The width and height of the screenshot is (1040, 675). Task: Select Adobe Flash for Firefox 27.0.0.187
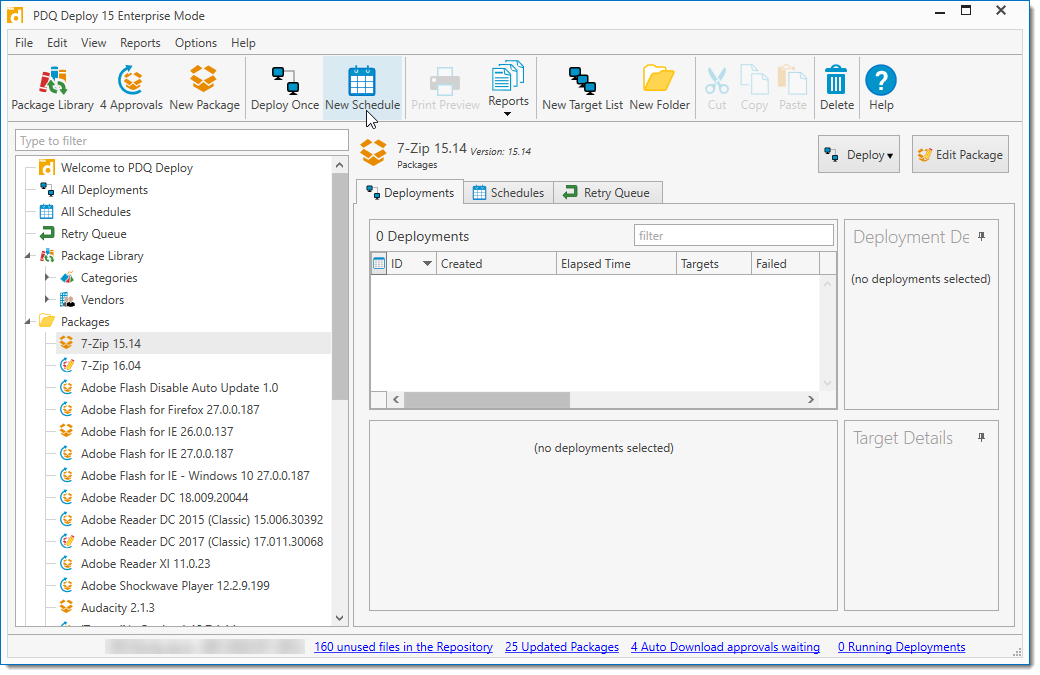tap(170, 409)
